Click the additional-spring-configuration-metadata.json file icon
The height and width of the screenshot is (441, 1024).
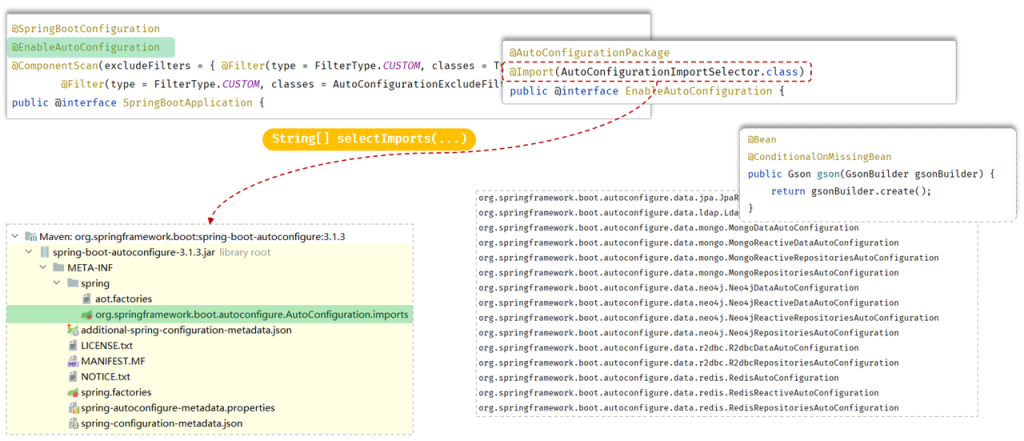click(72, 330)
